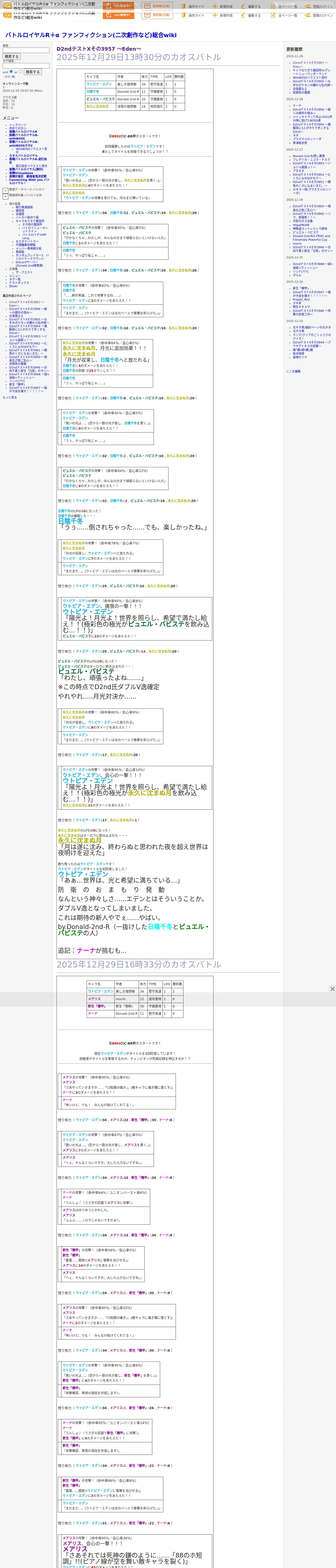Click the 2025年12月29日13時30分のカオスバトル heading
Screen dimensions: 336x1568
[x=138, y=57]
